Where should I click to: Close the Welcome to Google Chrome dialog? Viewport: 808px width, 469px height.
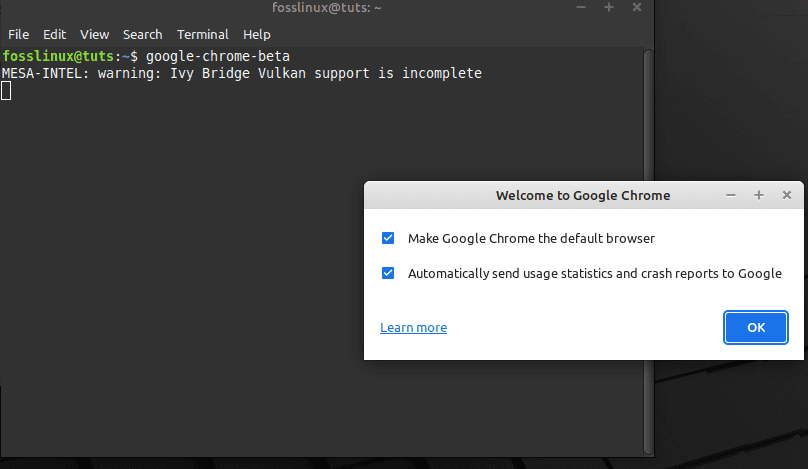(786, 195)
